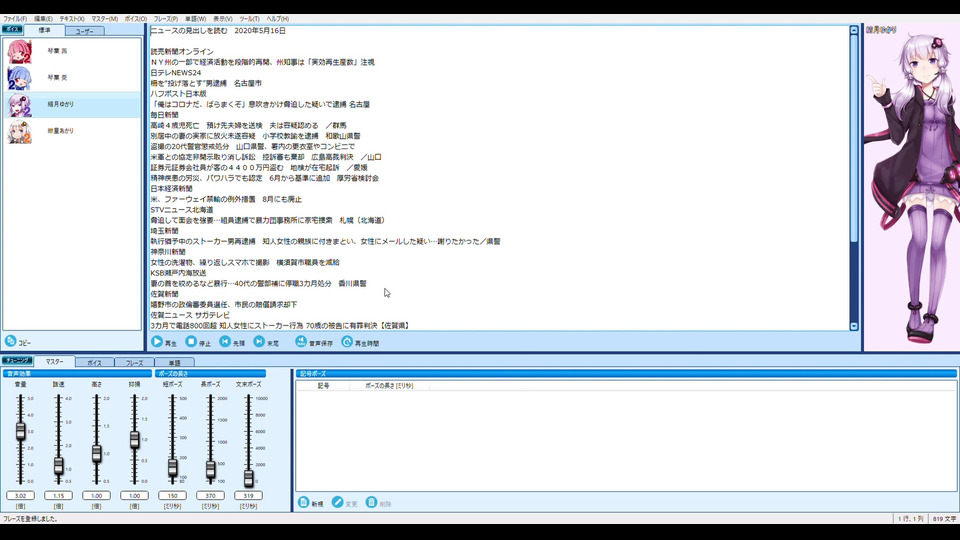This screenshot has height=540, width=960.
Task: Click the 変更 edit pencil icon
Action: (337, 502)
